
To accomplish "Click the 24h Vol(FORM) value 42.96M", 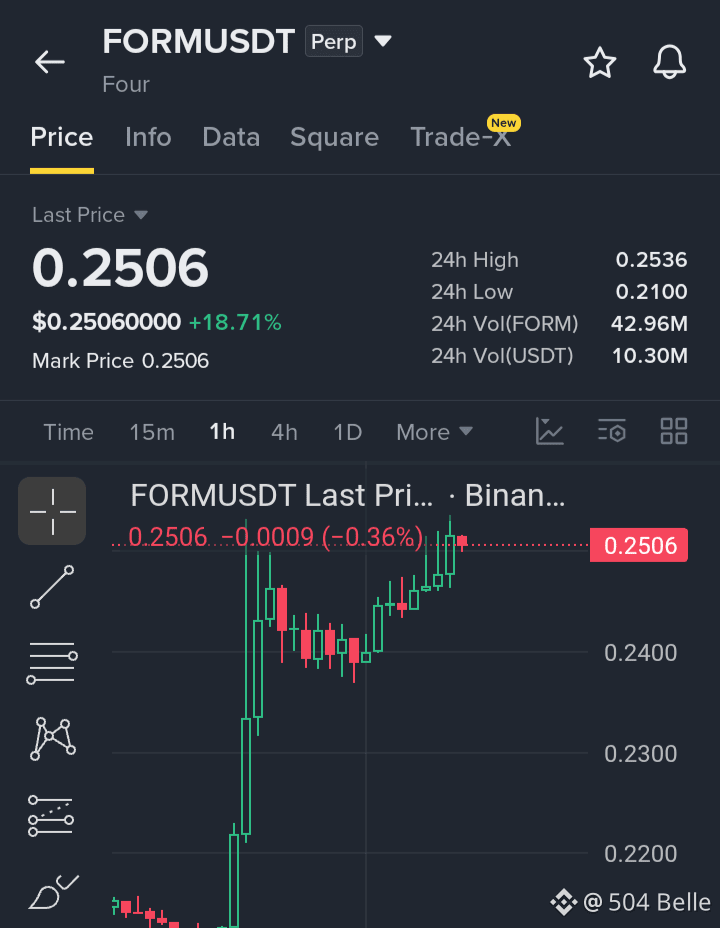I will [650, 324].
